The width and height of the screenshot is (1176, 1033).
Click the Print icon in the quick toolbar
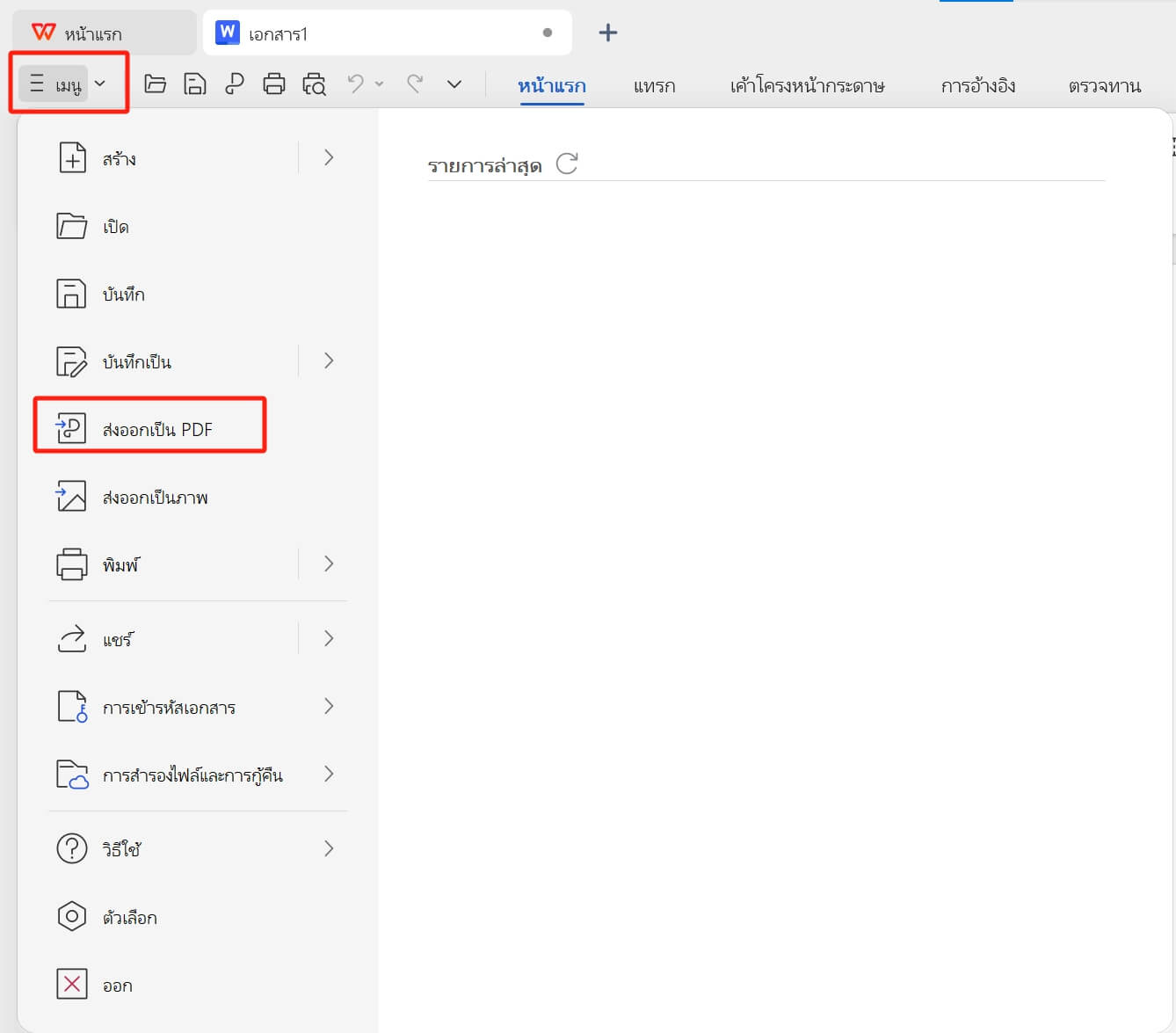point(274,84)
